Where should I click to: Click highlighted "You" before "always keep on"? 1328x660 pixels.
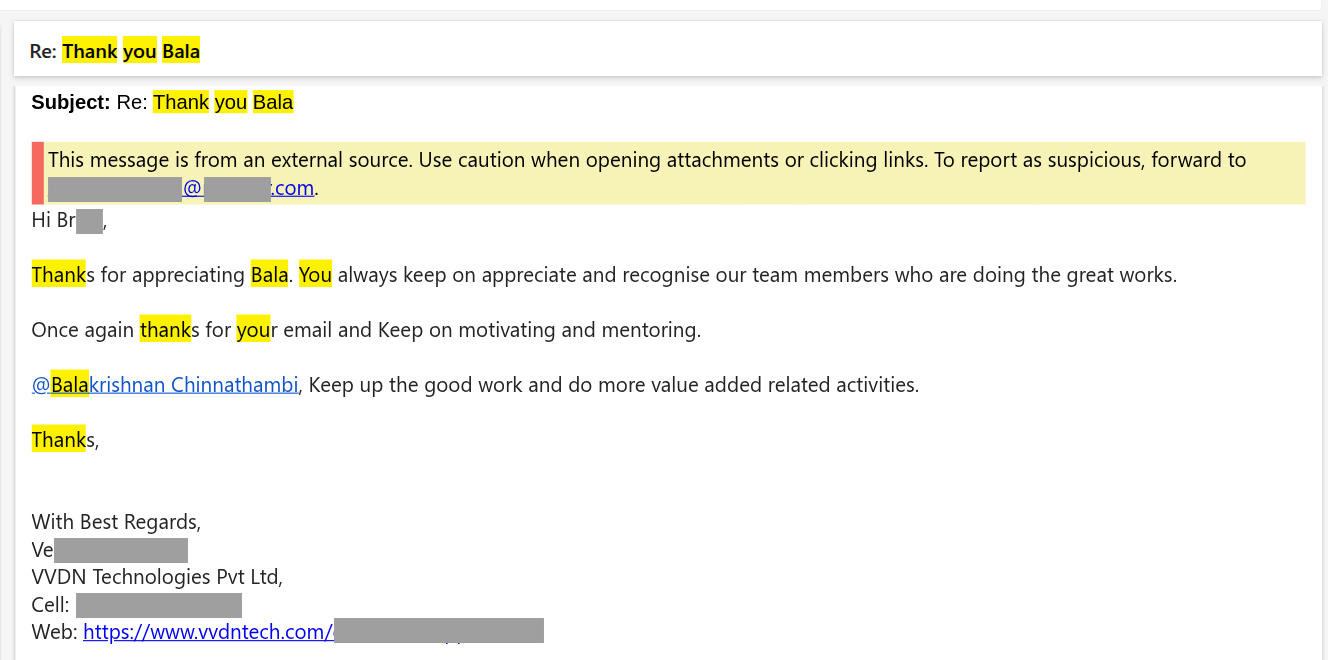coord(315,275)
